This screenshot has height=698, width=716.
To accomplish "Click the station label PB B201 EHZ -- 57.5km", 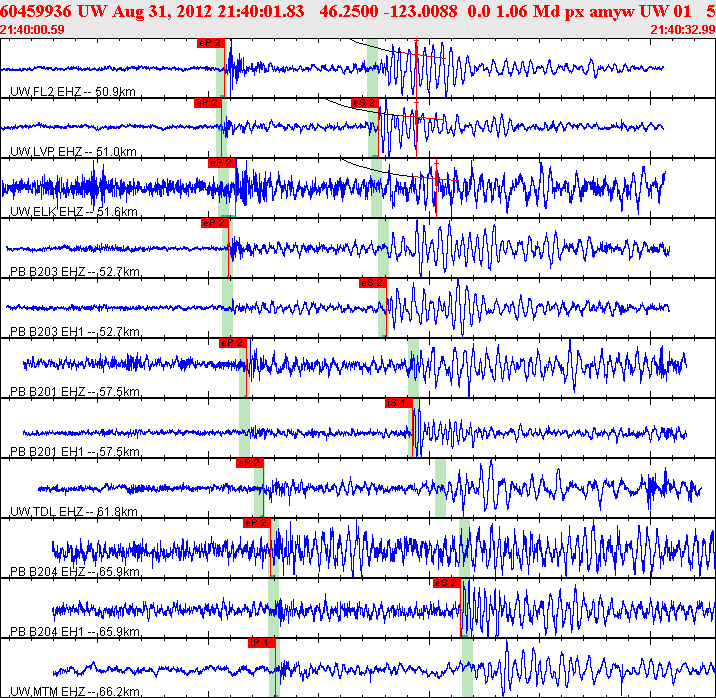I will pyautogui.click(x=75, y=392).
